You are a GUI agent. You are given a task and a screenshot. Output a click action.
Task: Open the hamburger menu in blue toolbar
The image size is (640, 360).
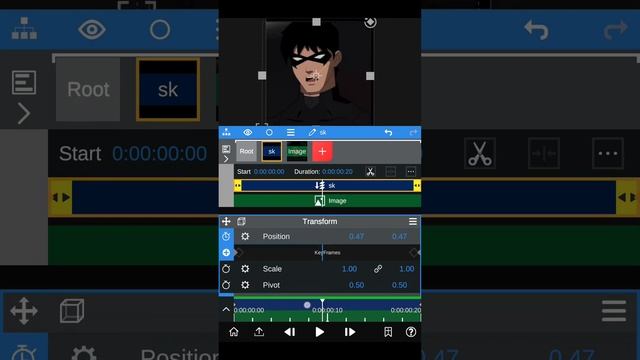(291, 132)
